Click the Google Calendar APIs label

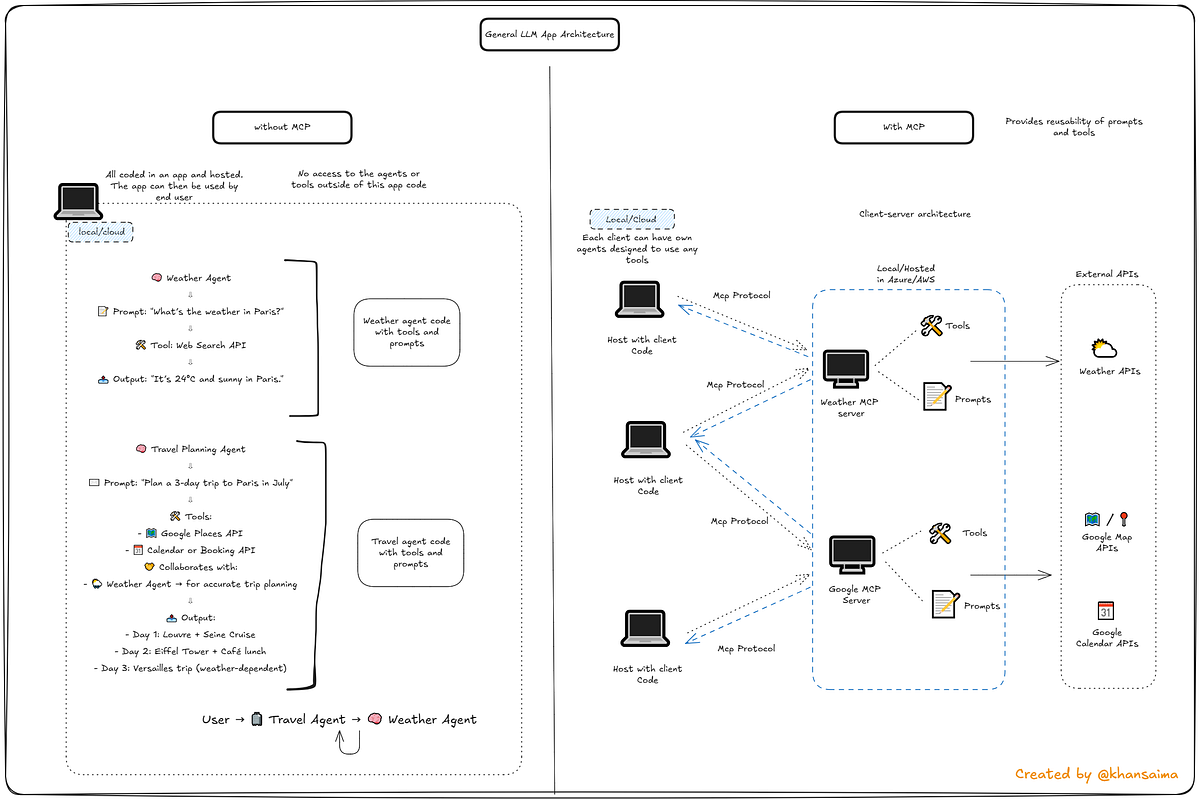click(x=1106, y=638)
